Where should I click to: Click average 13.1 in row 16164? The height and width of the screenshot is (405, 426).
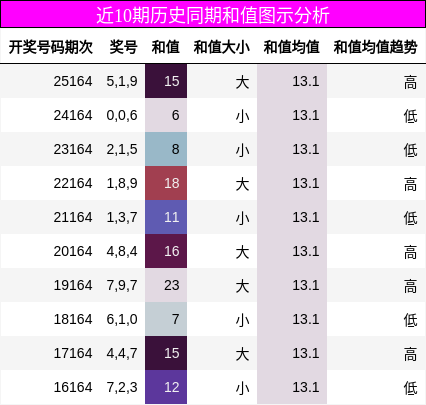click(x=306, y=387)
